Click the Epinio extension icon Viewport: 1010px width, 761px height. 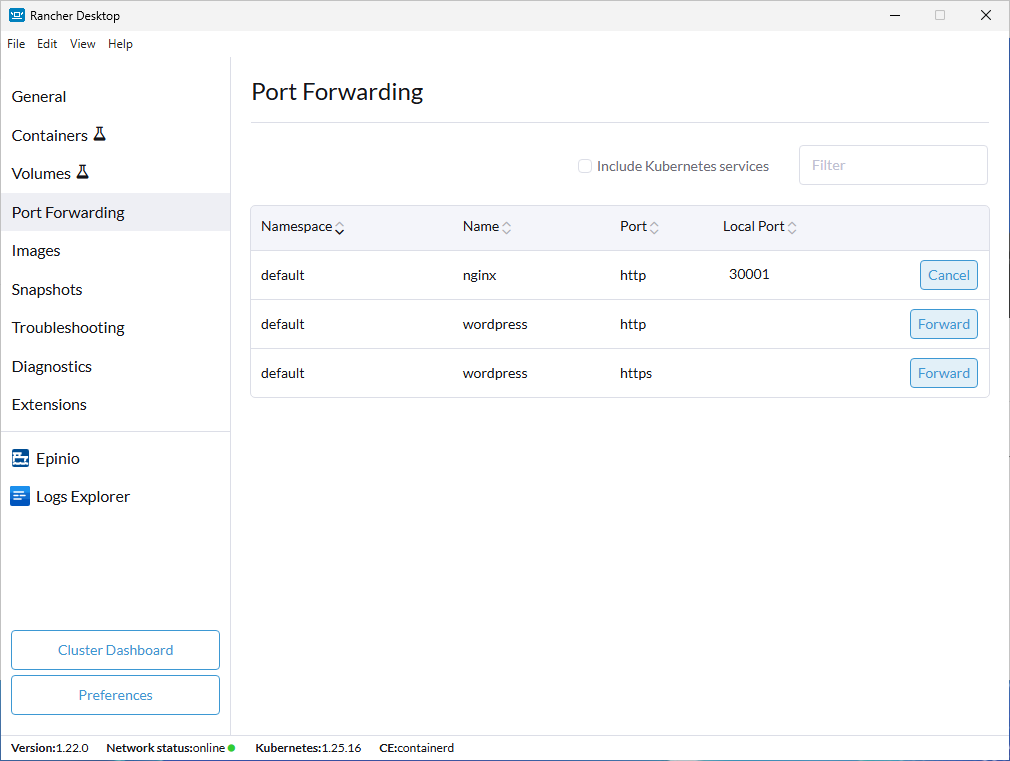tap(21, 458)
